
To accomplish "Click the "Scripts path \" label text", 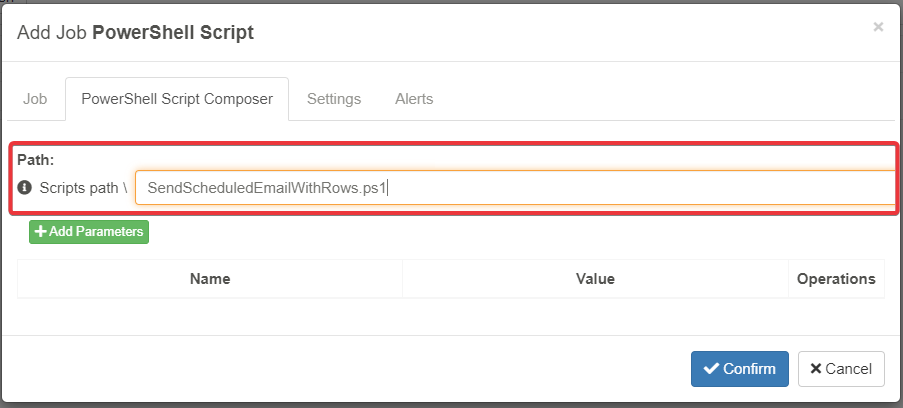I will 83,187.
